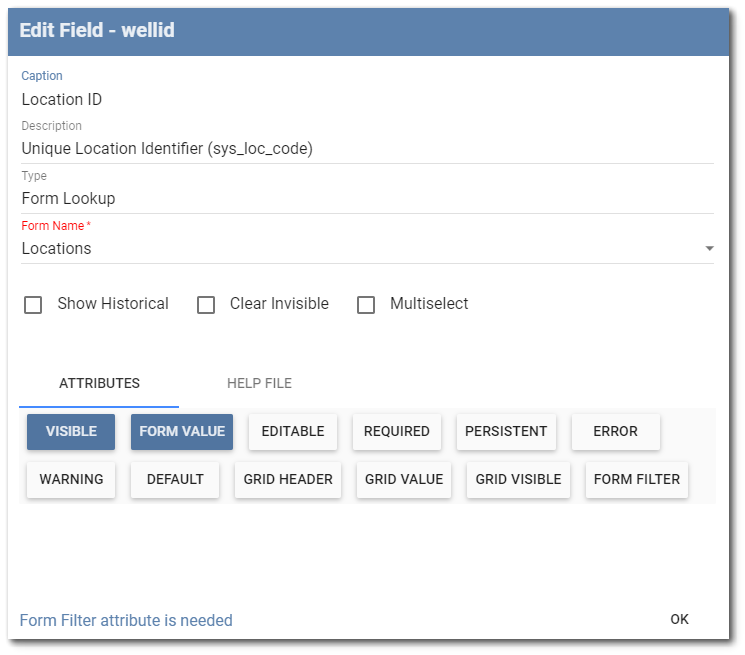The height and width of the screenshot is (655, 745).
Task: Open the HELP FILE tab
Action: coord(259,383)
